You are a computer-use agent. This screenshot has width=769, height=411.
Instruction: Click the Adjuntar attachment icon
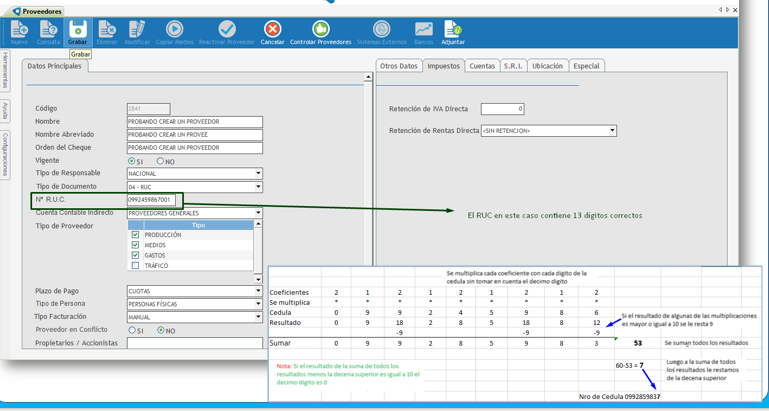point(452,31)
